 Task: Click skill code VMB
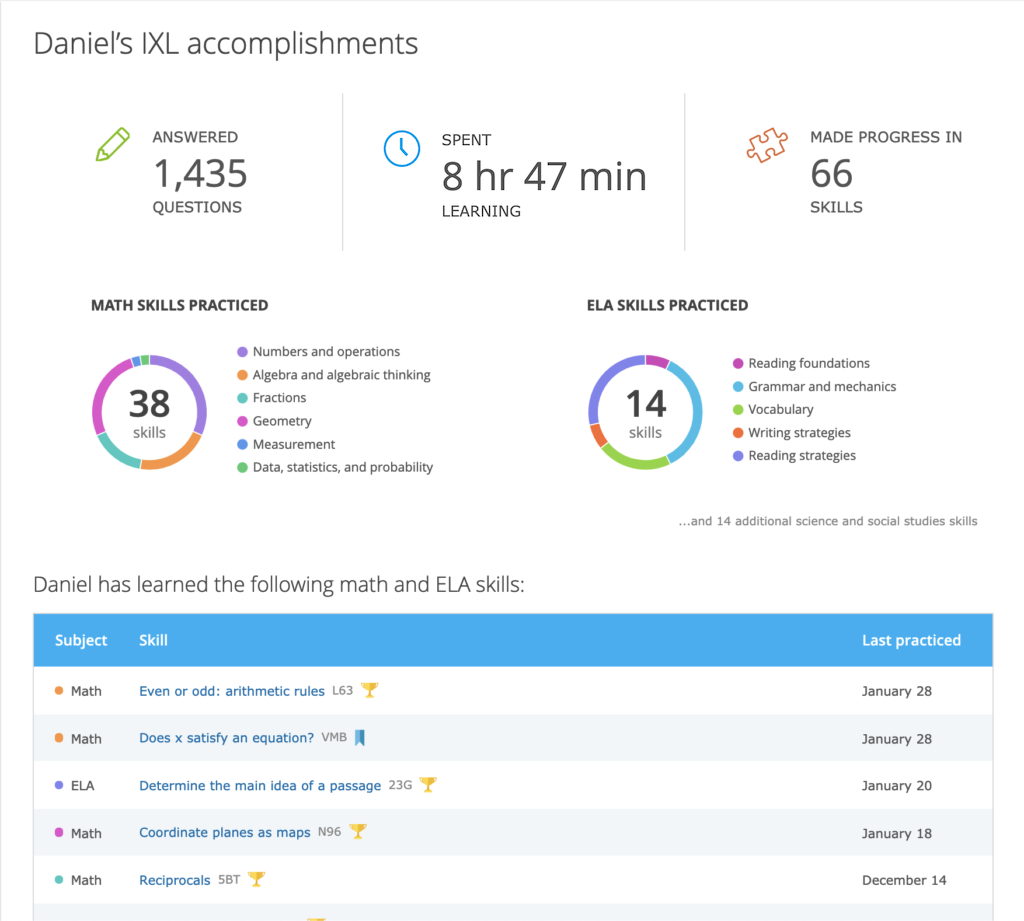(334, 737)
